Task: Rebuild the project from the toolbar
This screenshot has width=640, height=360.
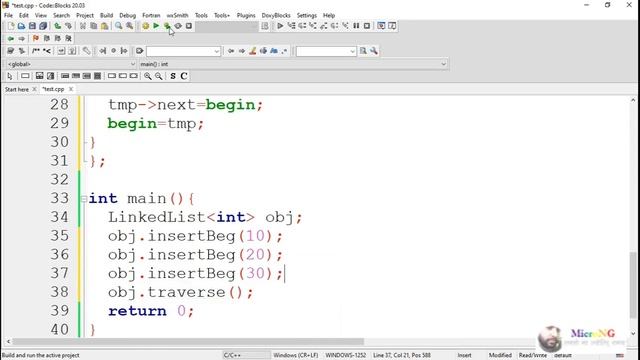Action: coord(178,26)
